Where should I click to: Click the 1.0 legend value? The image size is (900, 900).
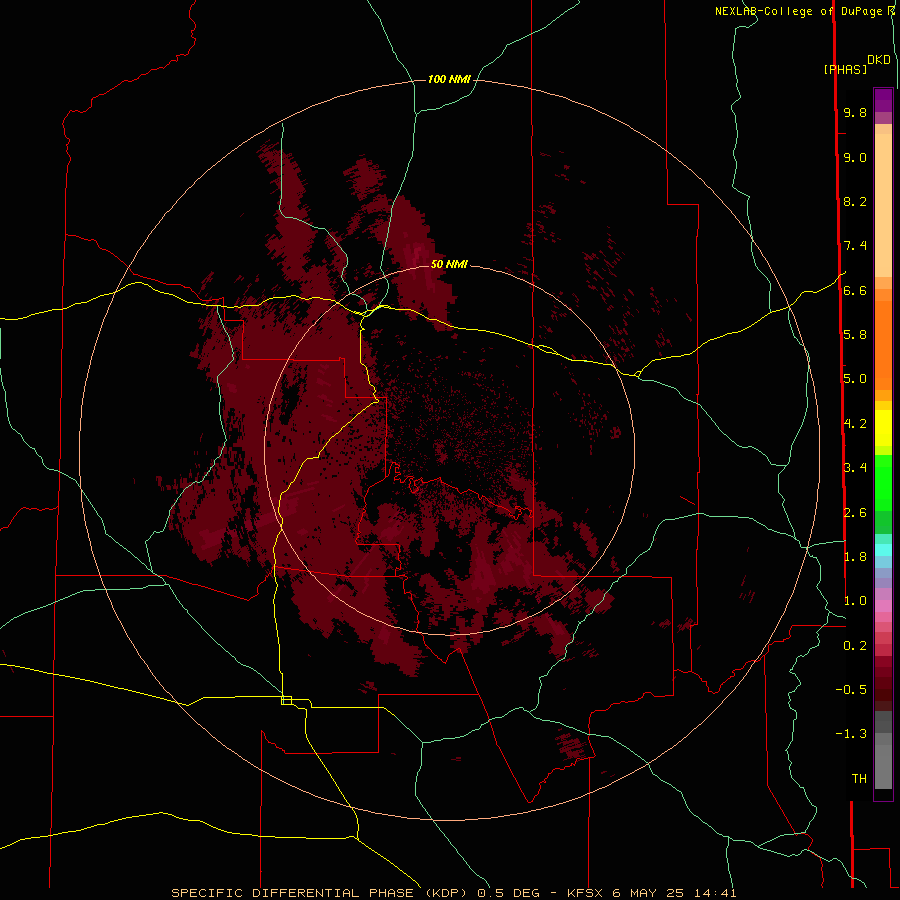855,600
